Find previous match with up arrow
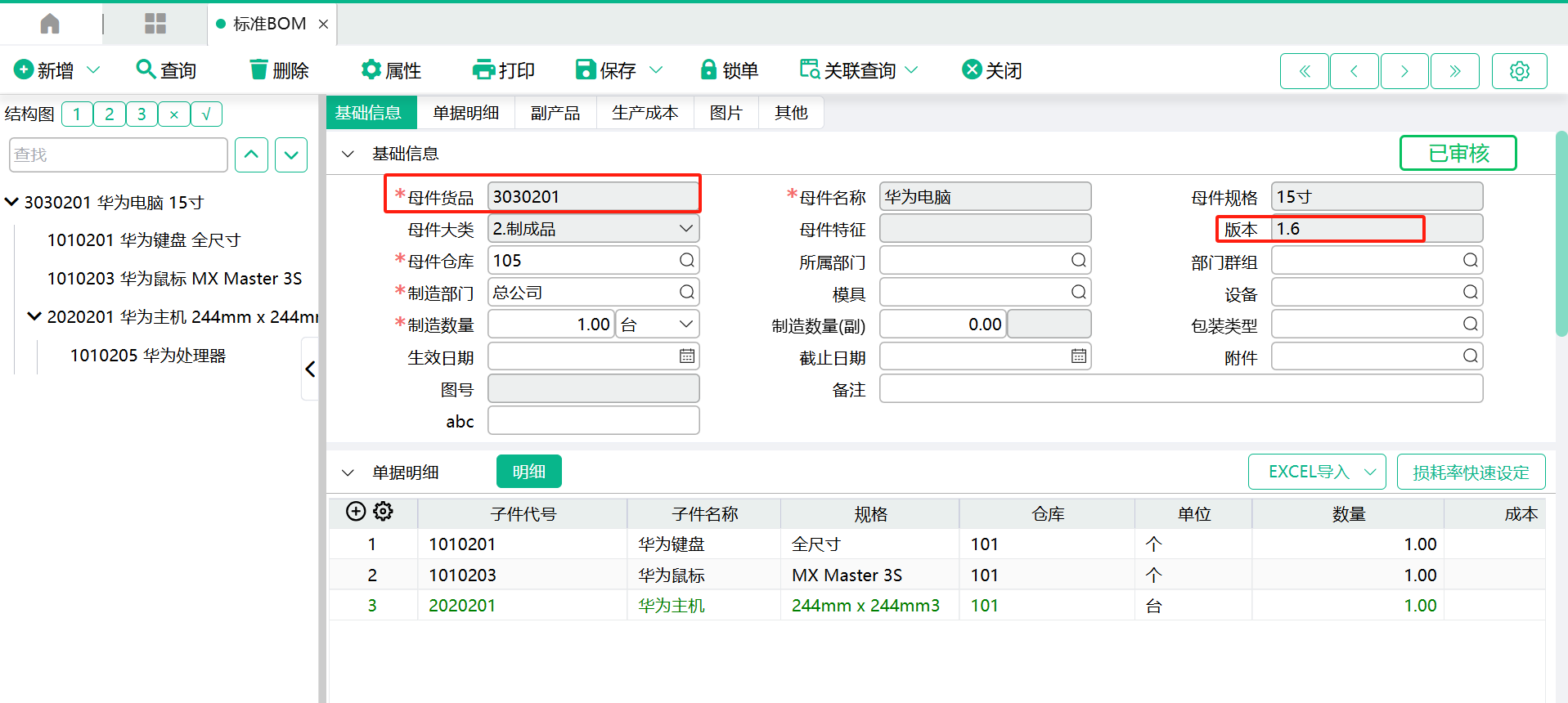Viewport: 1568px width, 703px height. 251,154
